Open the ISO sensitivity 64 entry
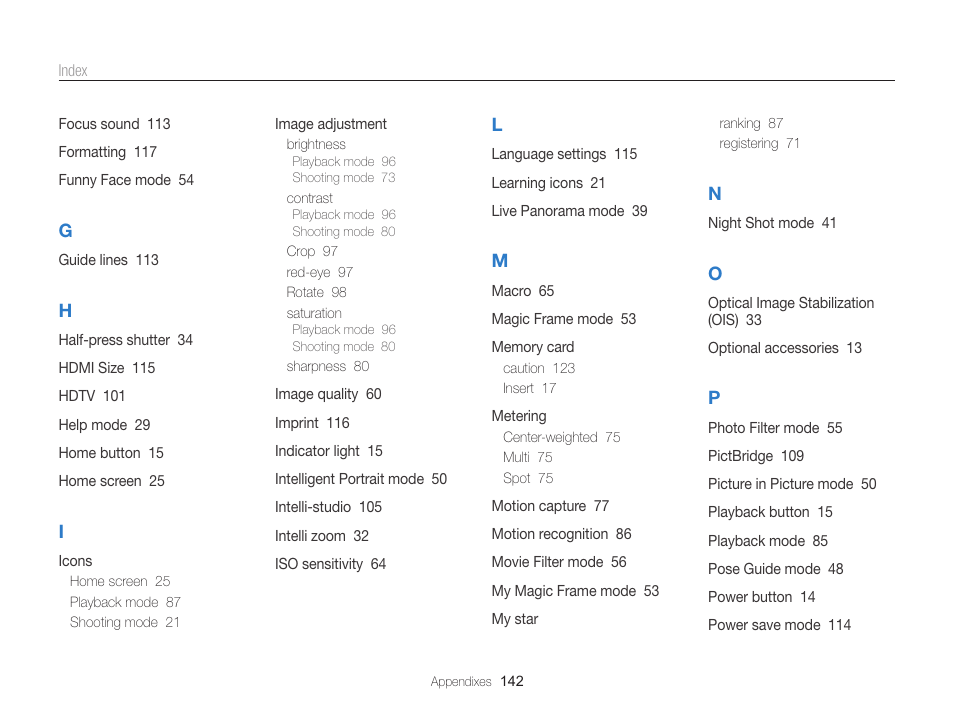This screenshot has height=720, width=954. coord(330,564)
